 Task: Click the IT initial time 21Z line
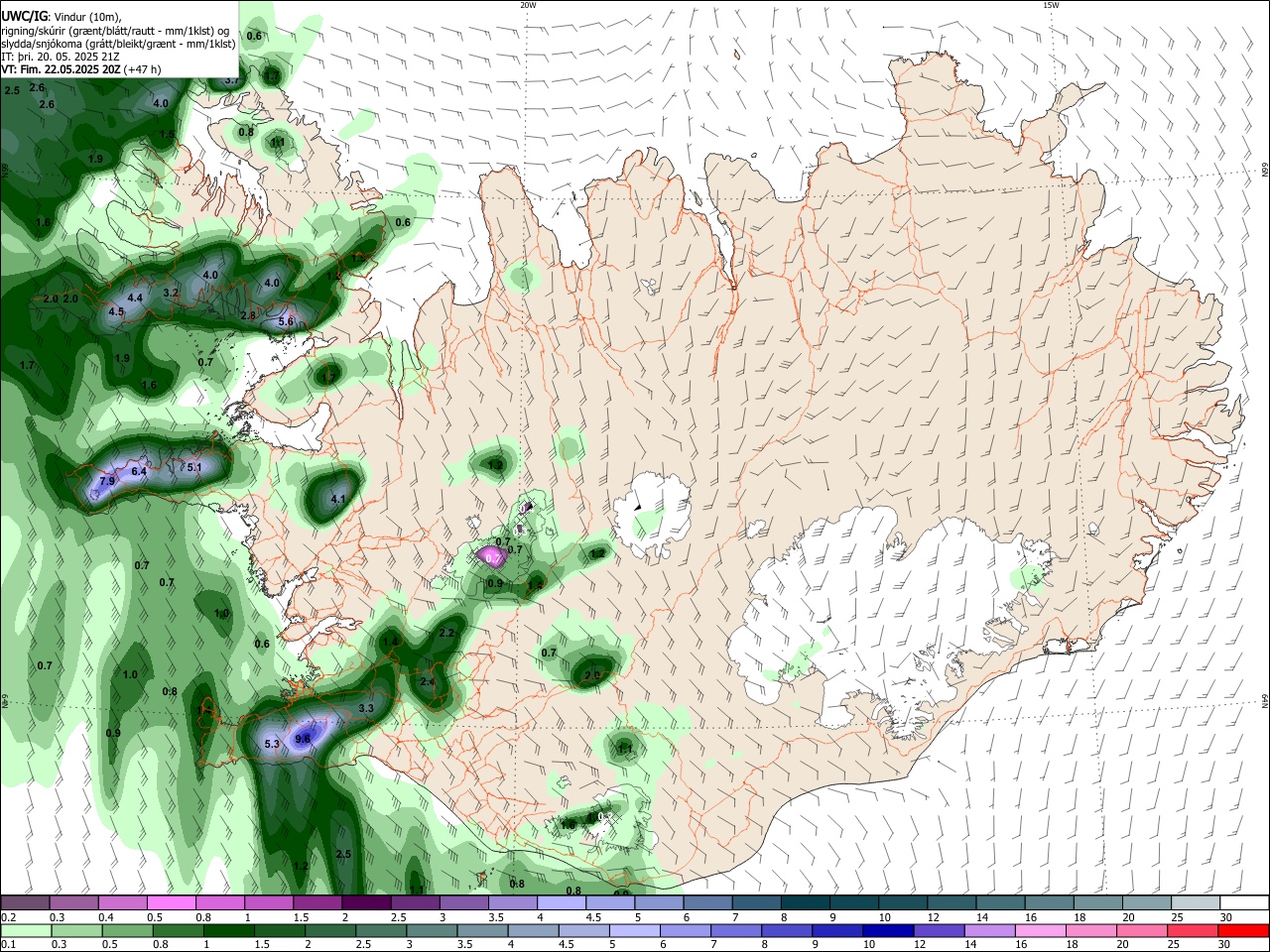[61, 57]
